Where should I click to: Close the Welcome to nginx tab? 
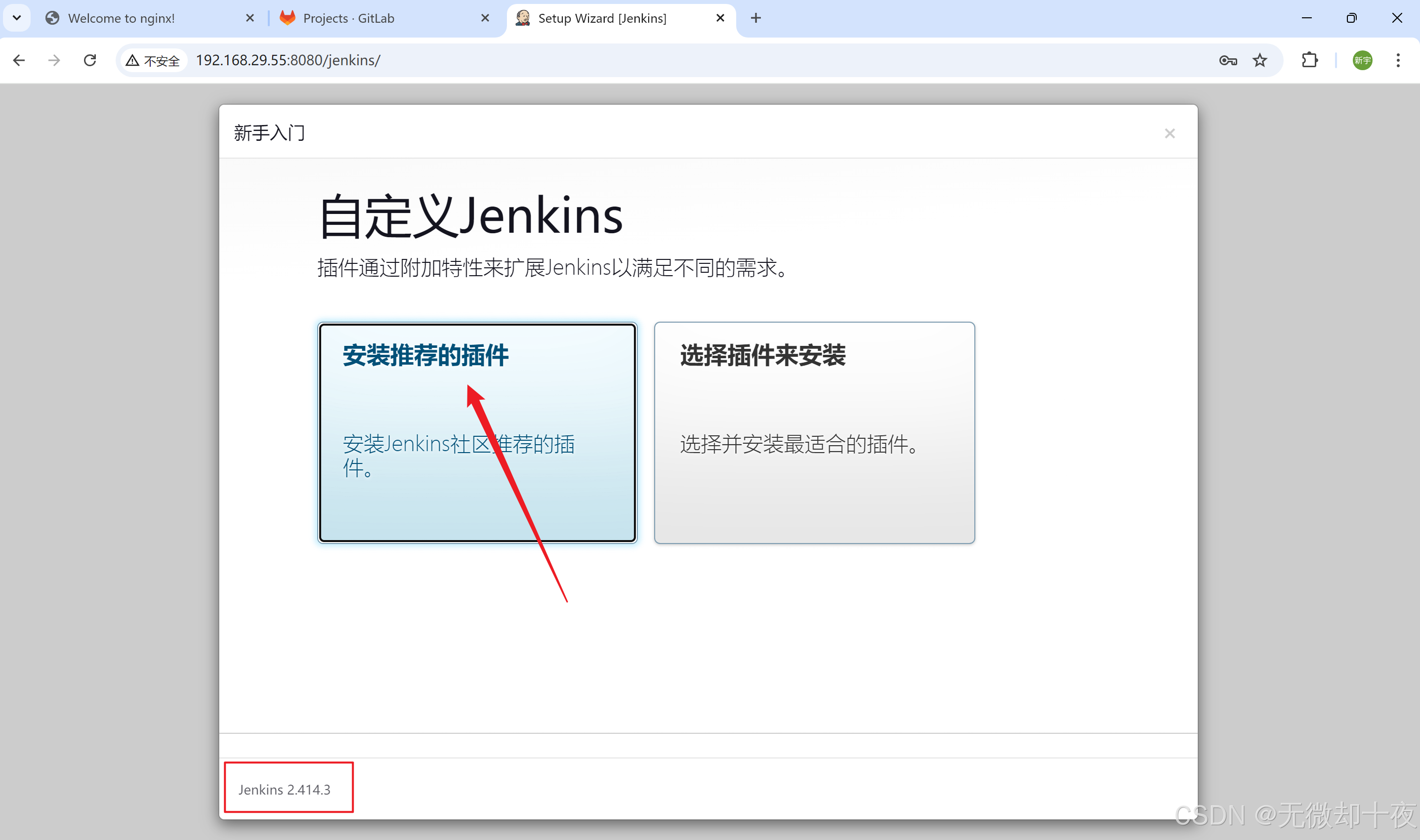tap(250, 18)
